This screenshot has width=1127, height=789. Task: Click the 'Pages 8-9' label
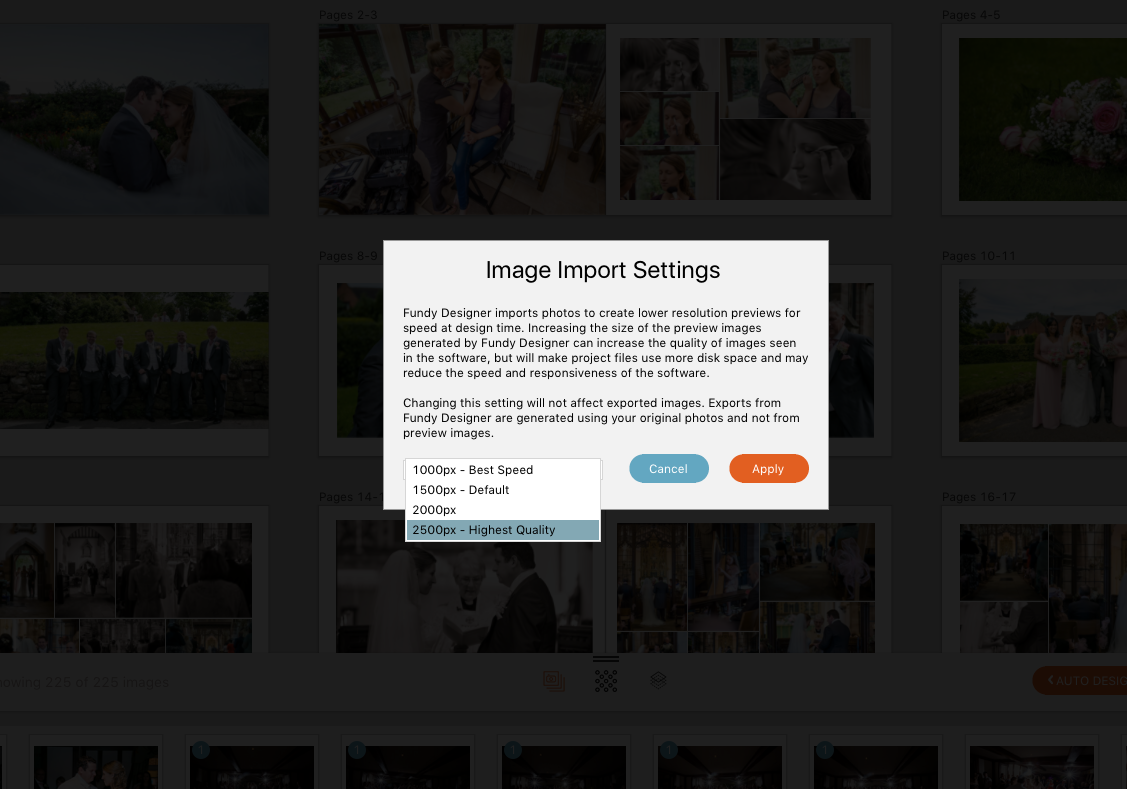point(348,256)
